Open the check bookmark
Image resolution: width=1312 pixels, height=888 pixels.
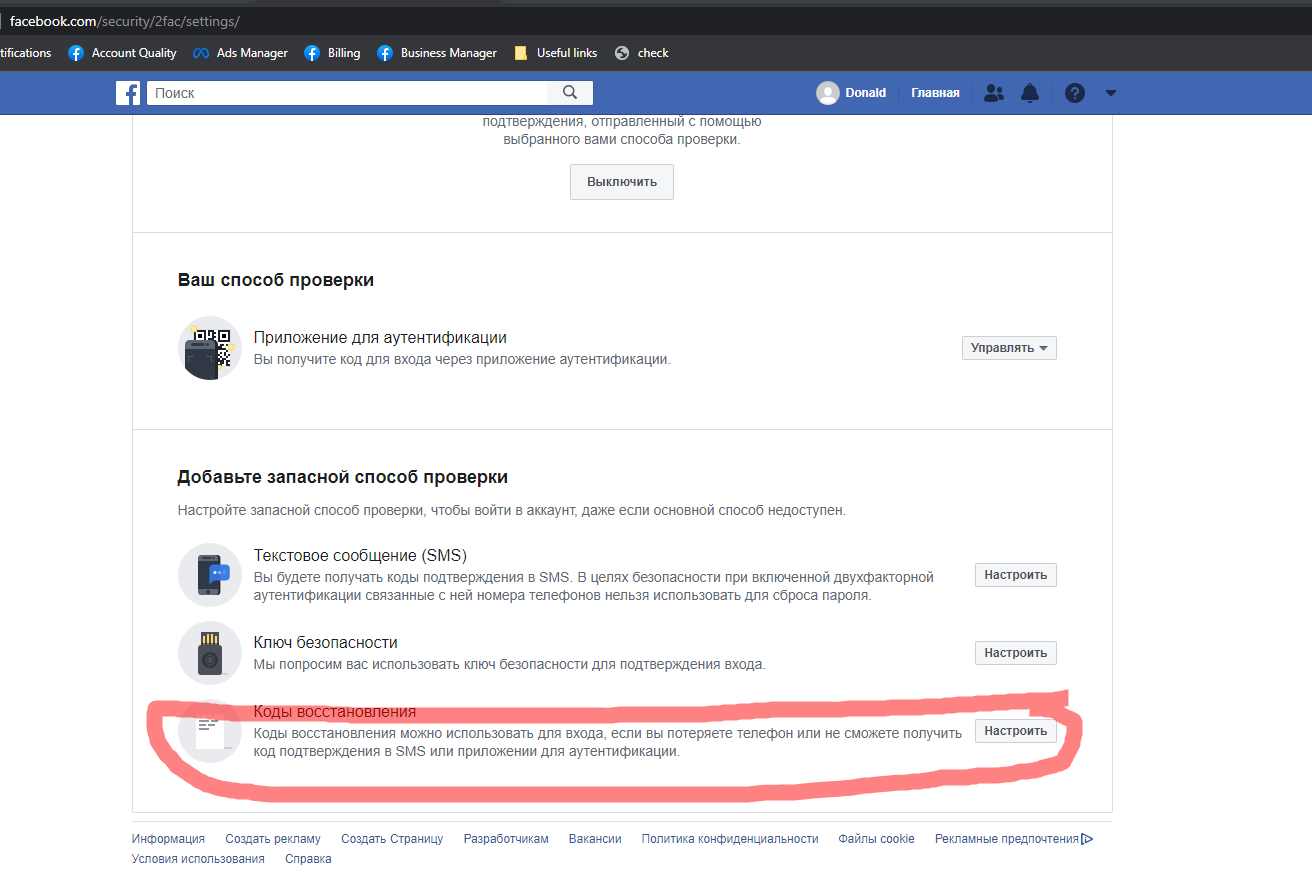(642, 53)
